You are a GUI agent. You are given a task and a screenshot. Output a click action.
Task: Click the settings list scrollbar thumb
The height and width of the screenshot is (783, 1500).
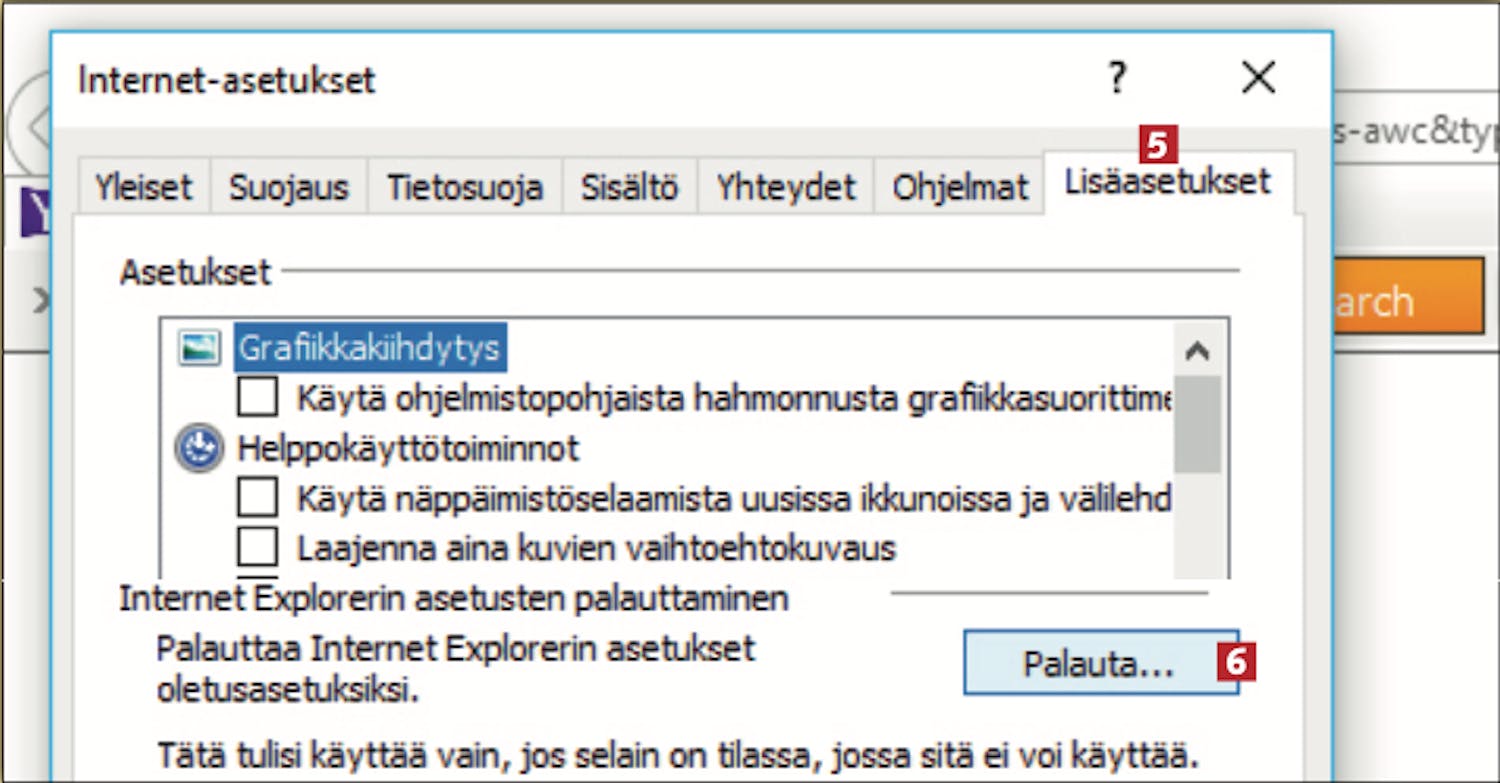point(1197,425)
